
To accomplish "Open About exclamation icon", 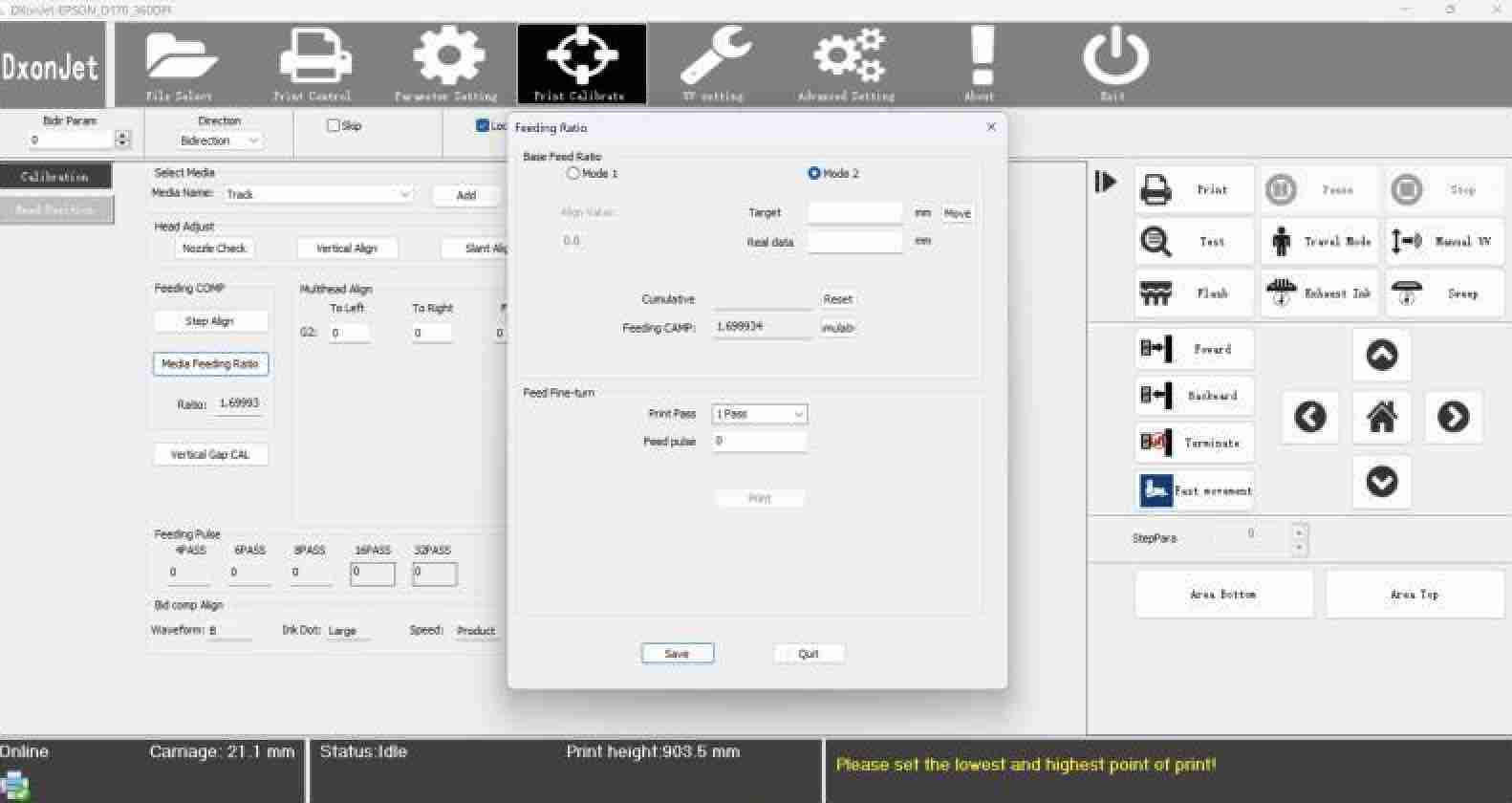I will click(981, 65).
